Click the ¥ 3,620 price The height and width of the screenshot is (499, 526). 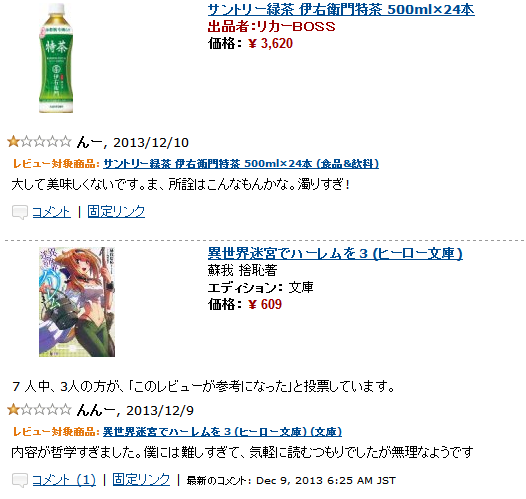pos(270,44)
